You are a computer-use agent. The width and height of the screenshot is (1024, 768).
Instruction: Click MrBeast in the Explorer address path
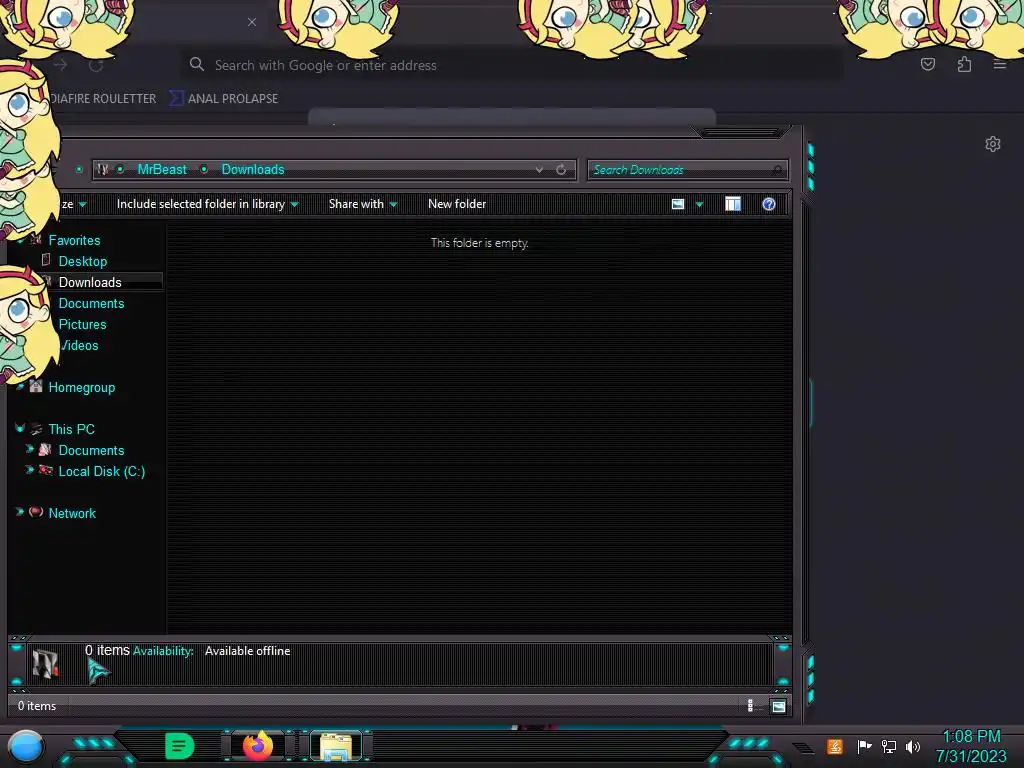coord(162,169)
